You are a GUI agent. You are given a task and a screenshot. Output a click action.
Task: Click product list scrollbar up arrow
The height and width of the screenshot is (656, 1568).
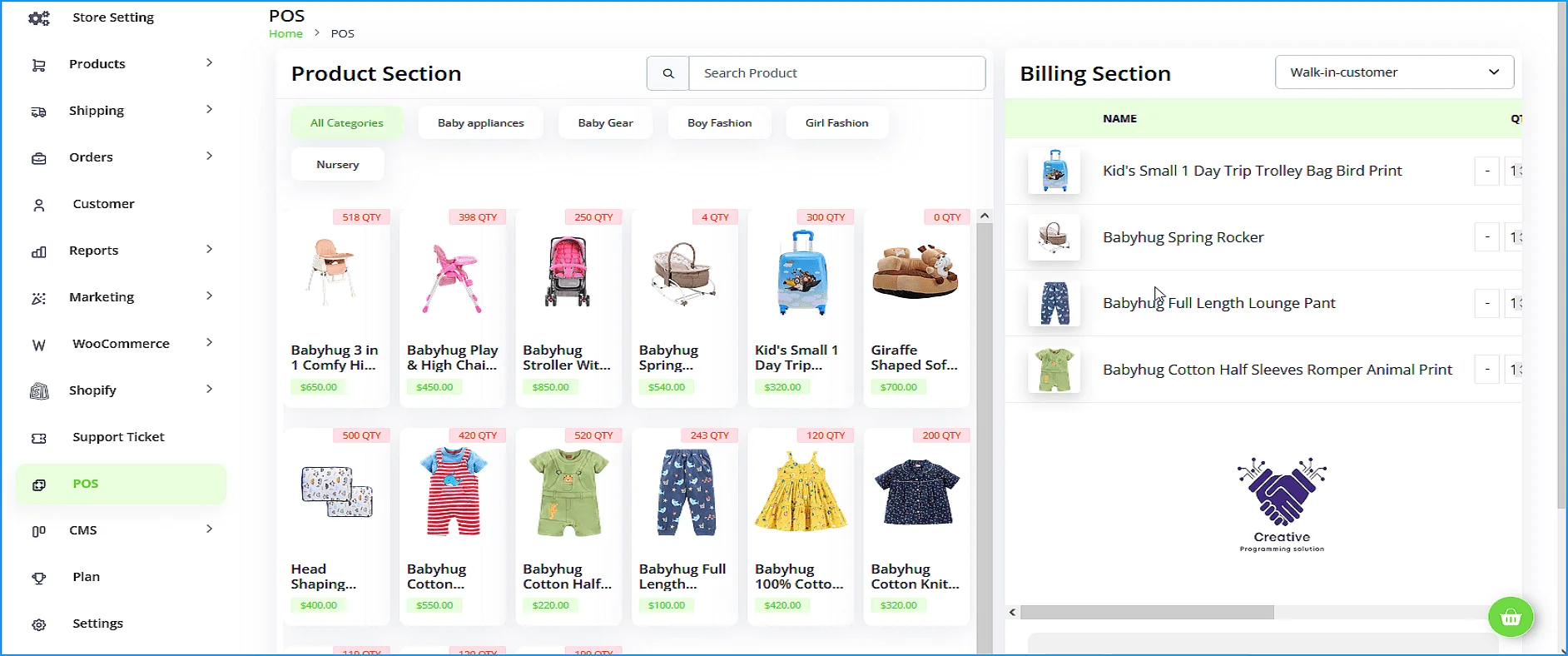click(985, 216)
